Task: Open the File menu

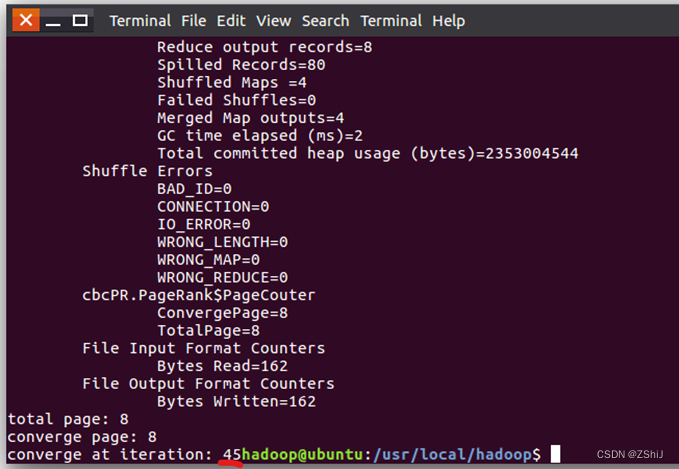Action: (194, 21)
